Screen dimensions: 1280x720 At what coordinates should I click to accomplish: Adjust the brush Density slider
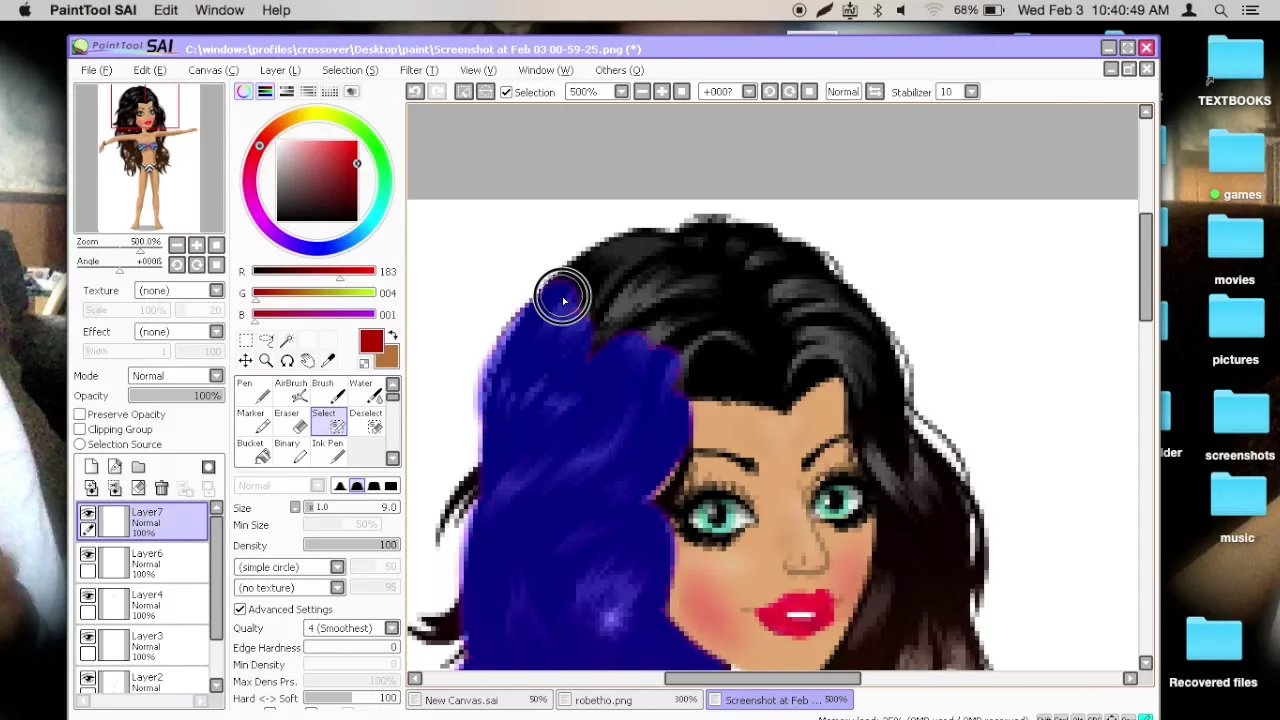point(351,545)
